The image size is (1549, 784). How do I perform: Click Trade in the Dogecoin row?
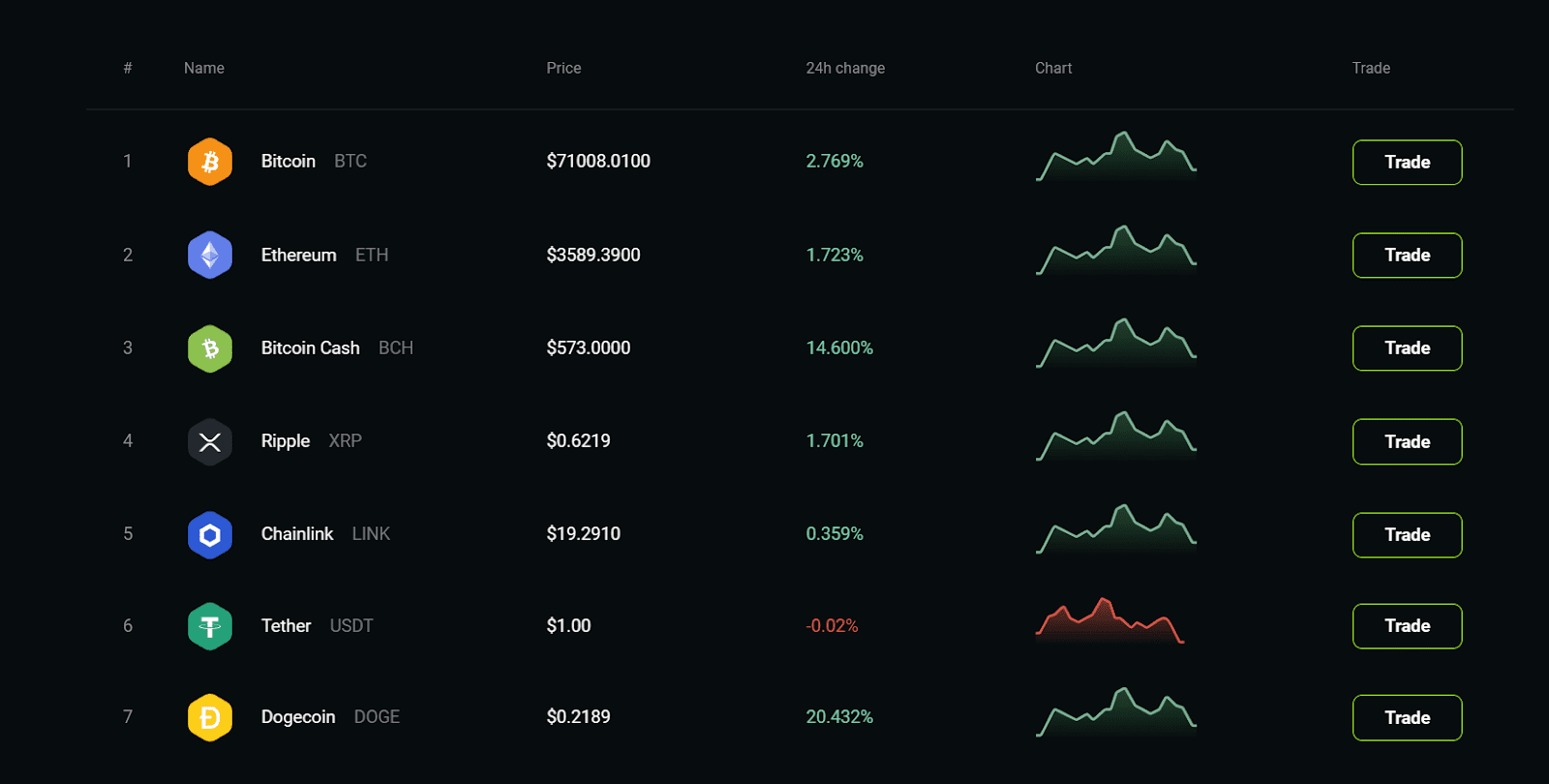click(1407, 717)
